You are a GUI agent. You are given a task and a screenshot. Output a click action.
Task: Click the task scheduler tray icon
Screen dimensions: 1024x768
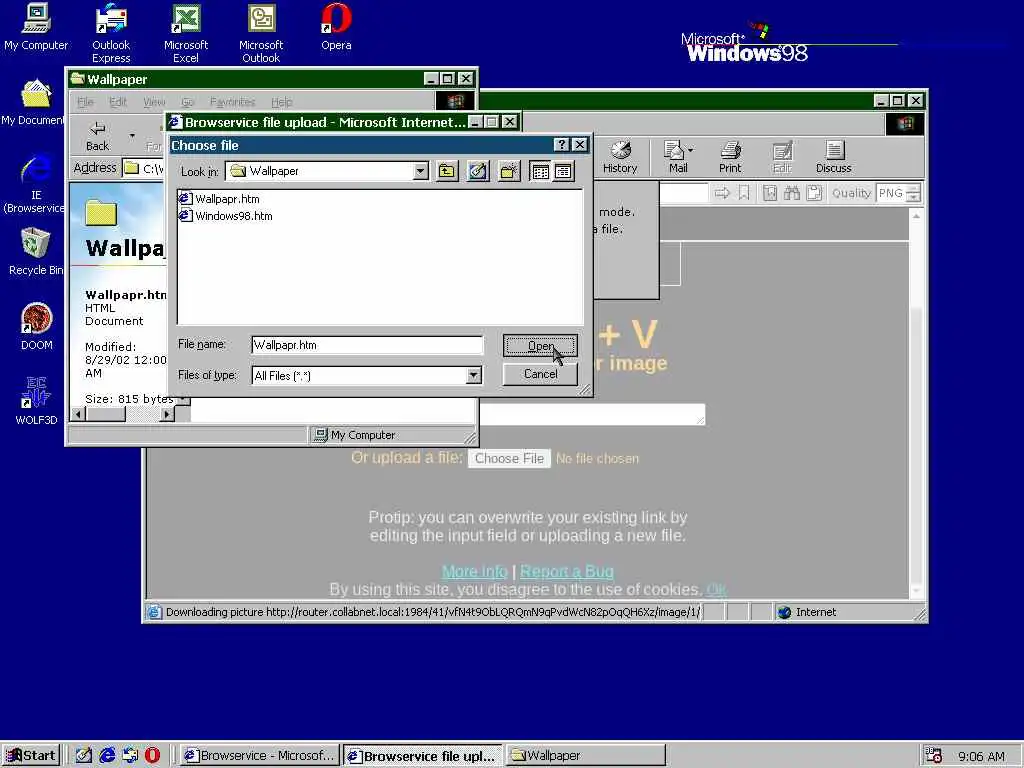click(x=934, y=756)
